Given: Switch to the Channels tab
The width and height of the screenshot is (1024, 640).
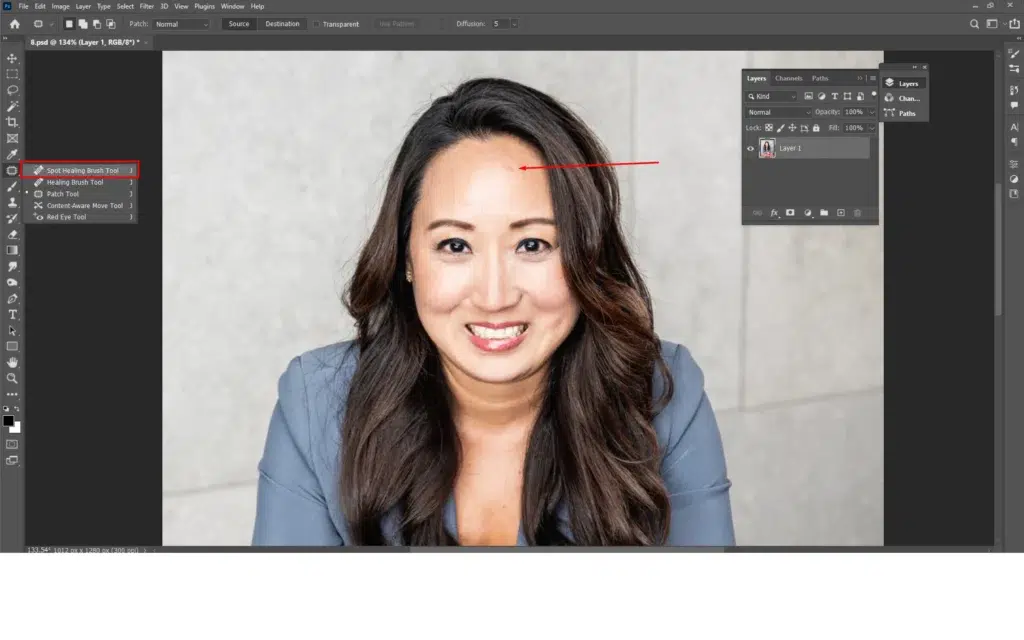Looking at the screenshot, I should (788, 78).
